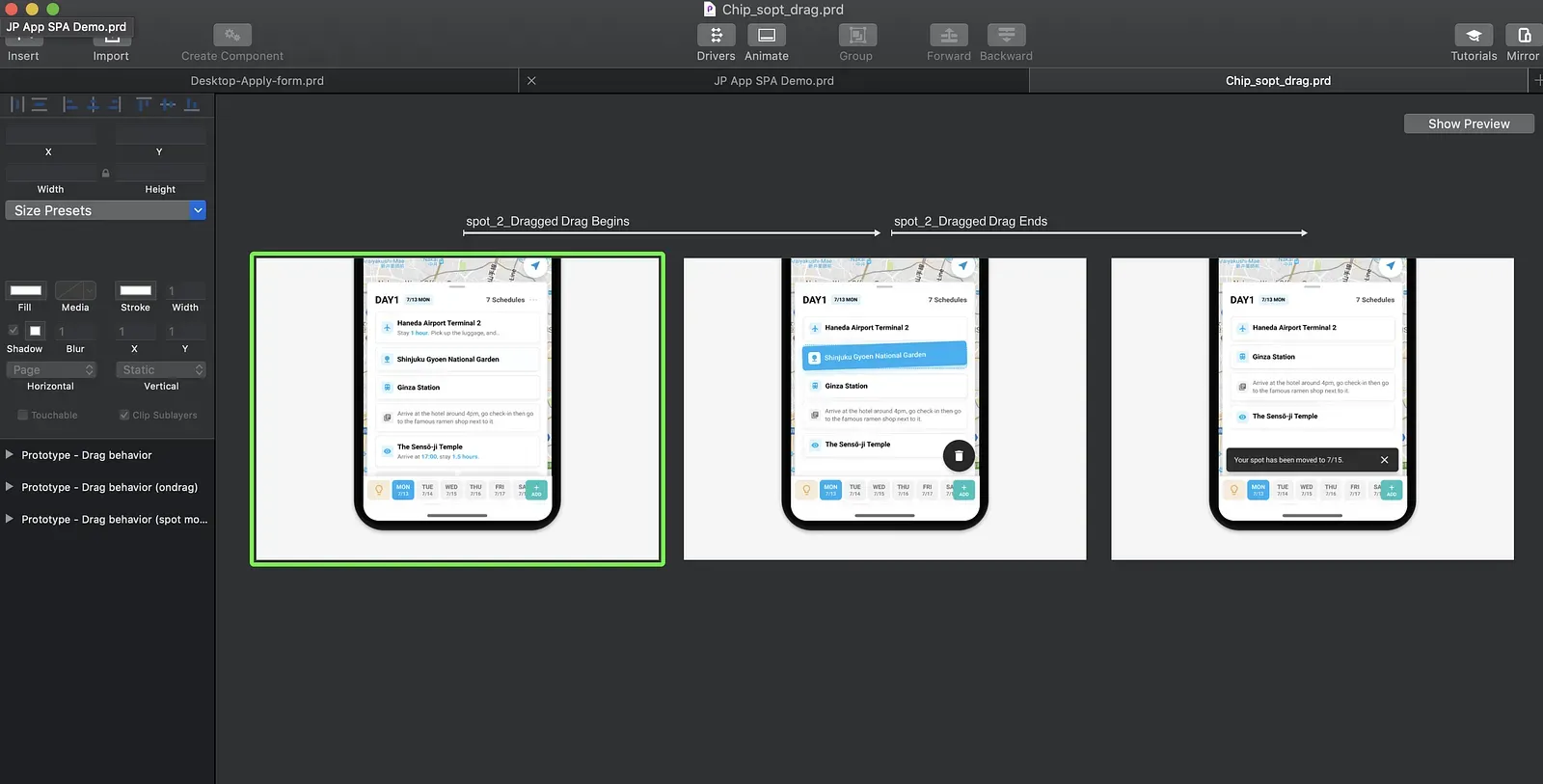Click the Create Component icon

pyautogui.click(x=232, y=36)
